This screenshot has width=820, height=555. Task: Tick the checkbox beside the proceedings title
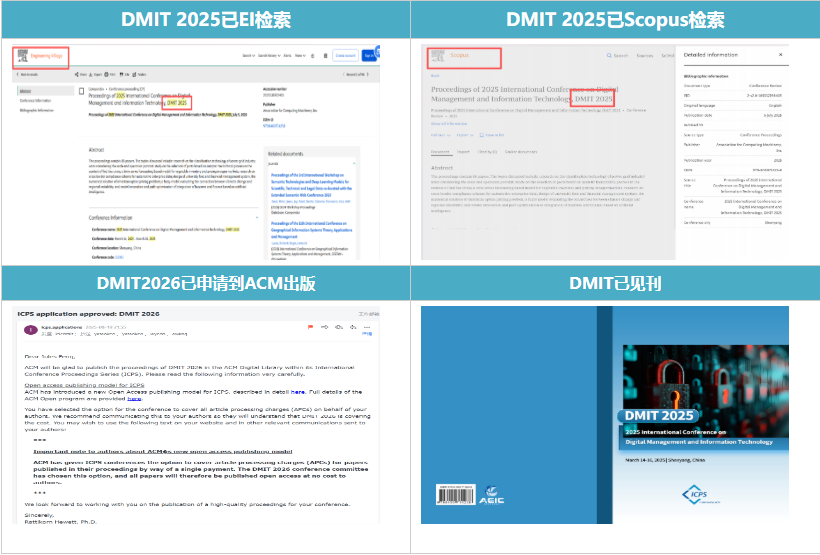tap(81, 91)
